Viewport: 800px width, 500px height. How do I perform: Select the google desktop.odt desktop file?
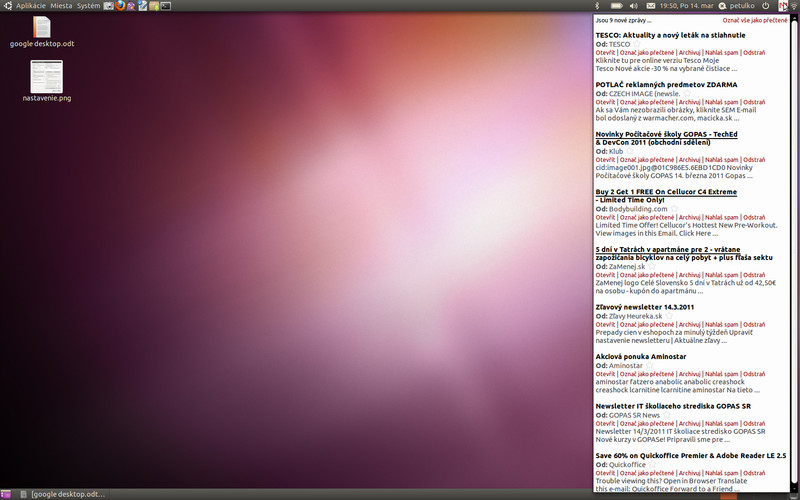(42, 31)
